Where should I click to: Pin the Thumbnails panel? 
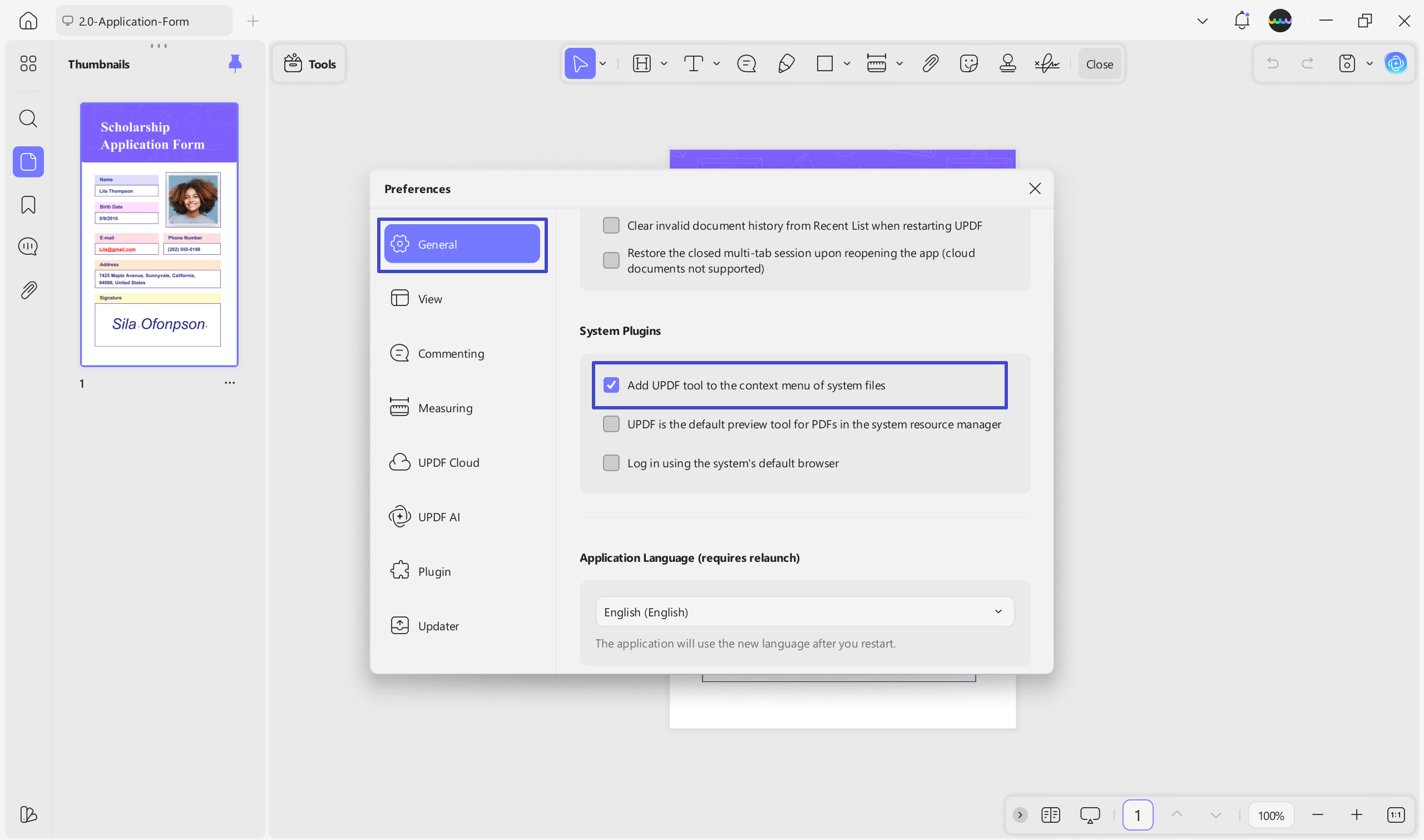tap(235, 63)
